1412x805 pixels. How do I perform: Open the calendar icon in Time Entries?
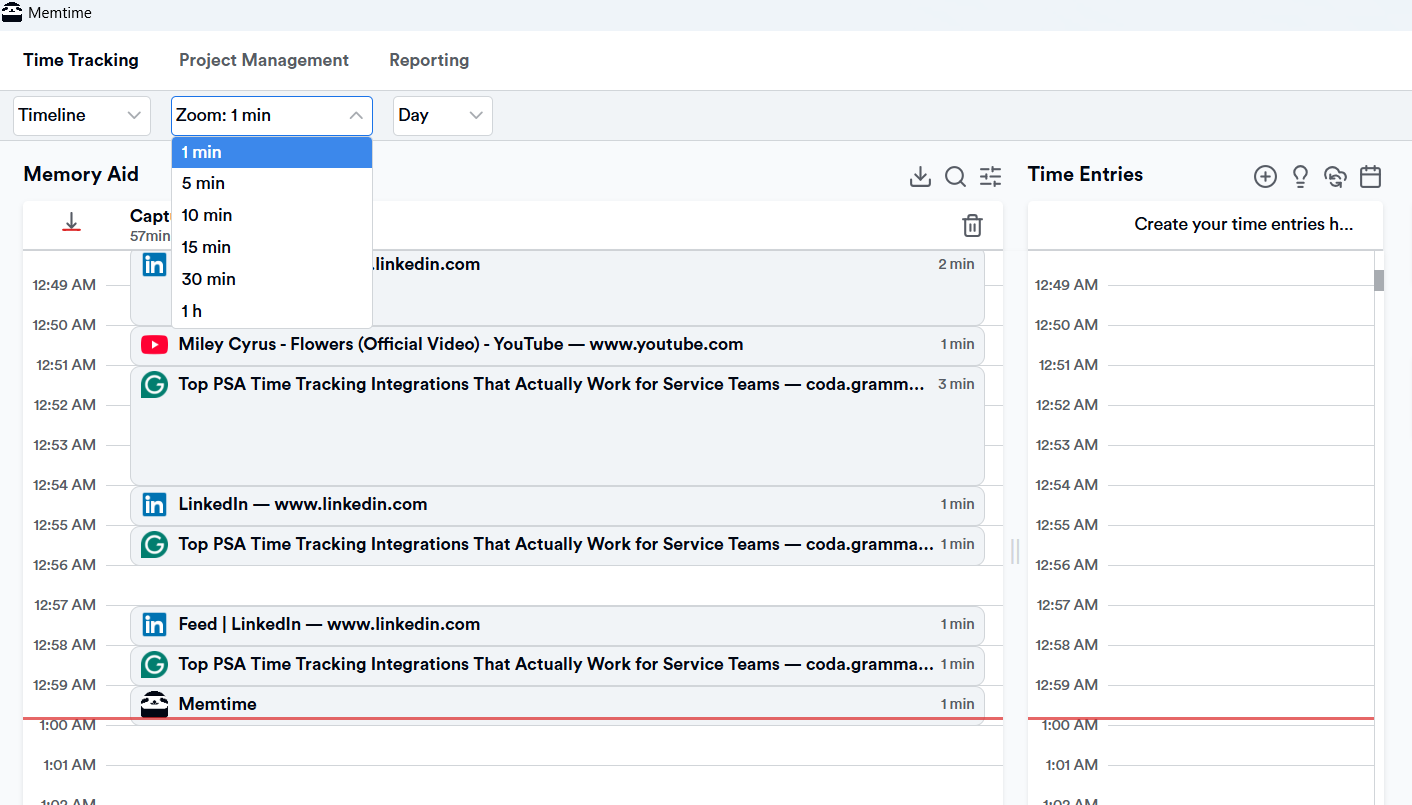pyautogui.click(x=1370, y=176)
